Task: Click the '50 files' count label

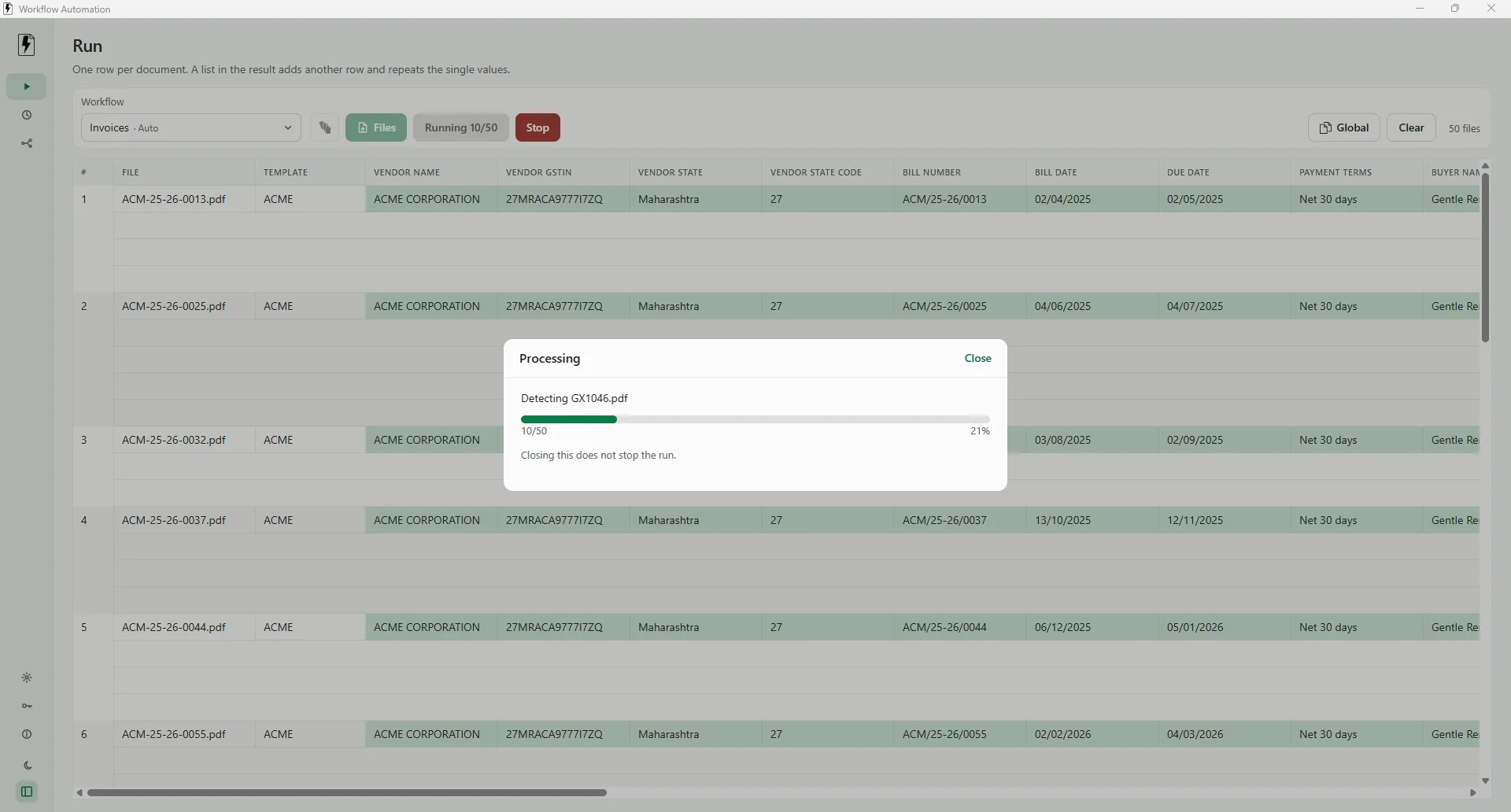Action: point(1464,128)
